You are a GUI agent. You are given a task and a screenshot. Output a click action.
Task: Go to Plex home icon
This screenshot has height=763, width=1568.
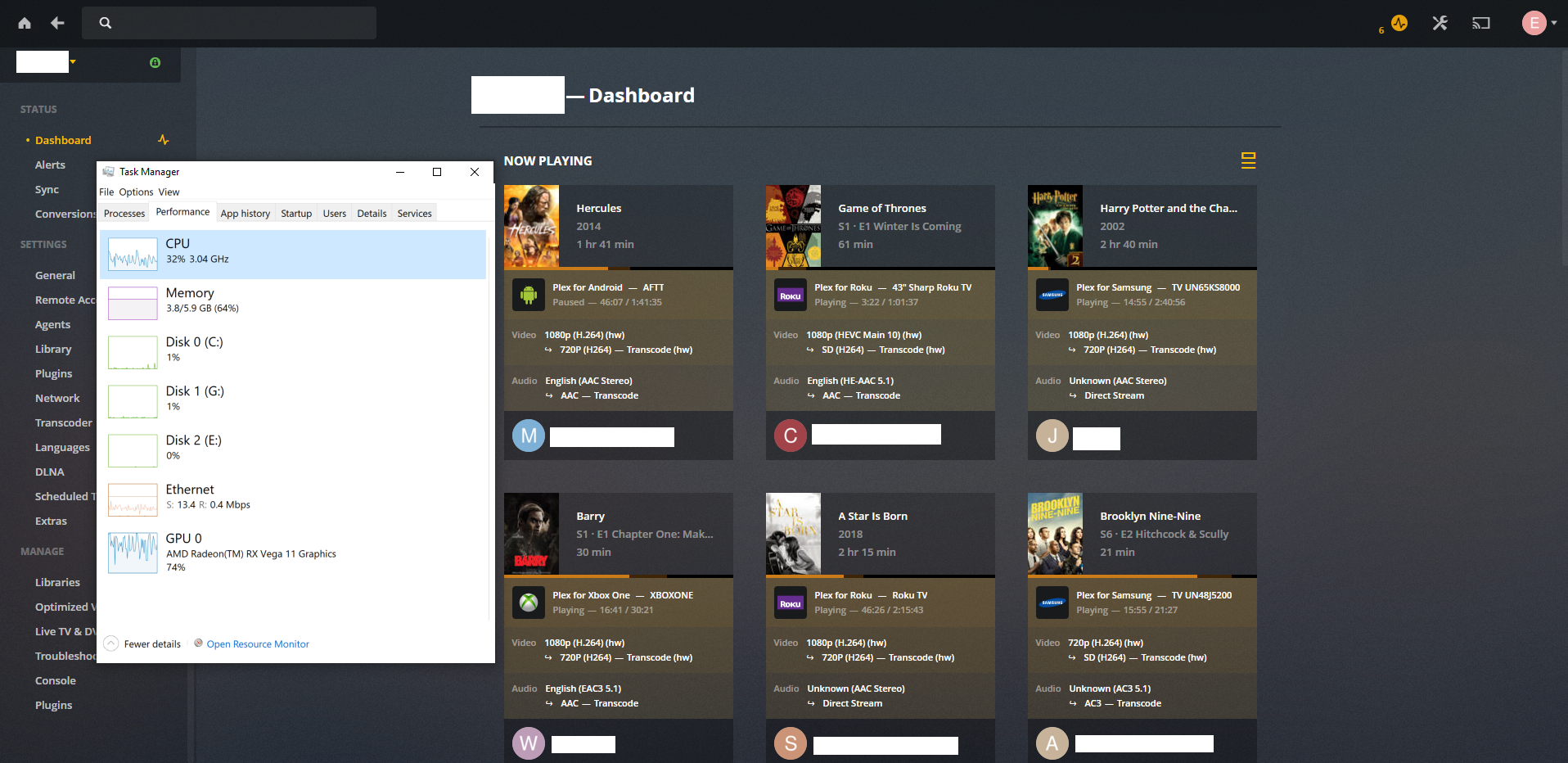[x=25, y=23]
